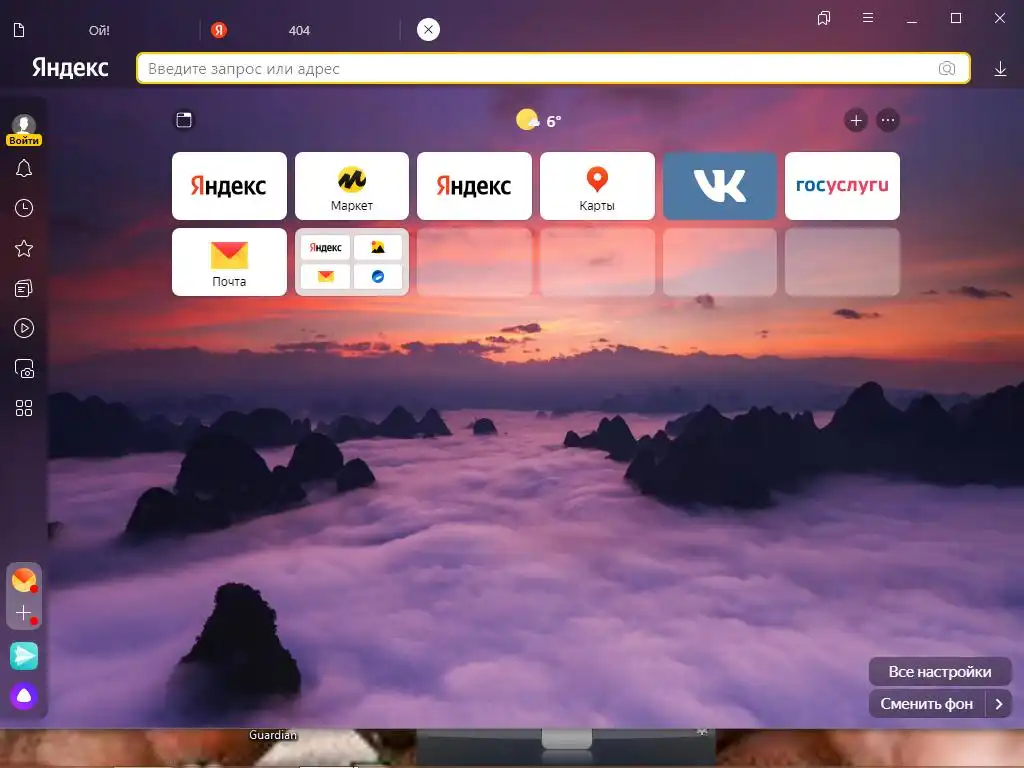Open downloads arrow icon
The width and height of the screenshot is (1024, 768).
click(1000, 69)
